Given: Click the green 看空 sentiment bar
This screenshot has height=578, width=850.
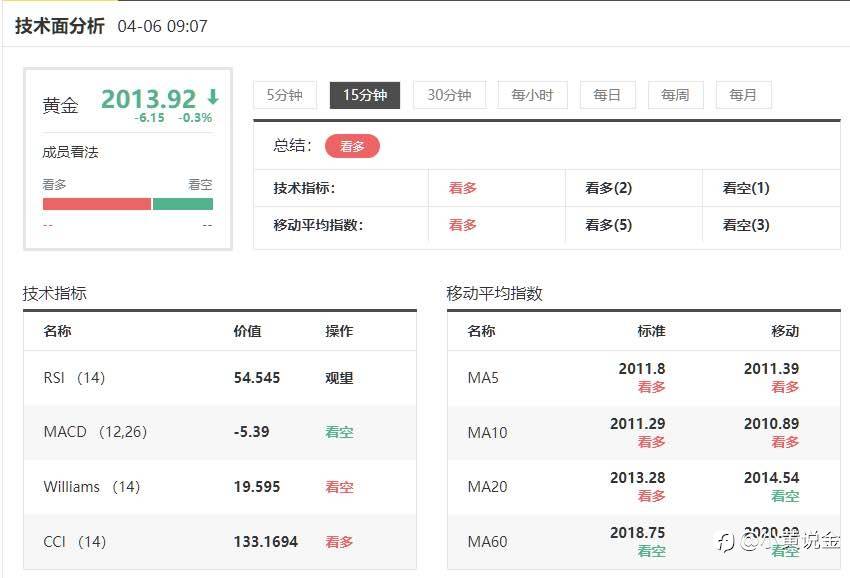Looking at the screenshot, I should click(x=182, y=204).
